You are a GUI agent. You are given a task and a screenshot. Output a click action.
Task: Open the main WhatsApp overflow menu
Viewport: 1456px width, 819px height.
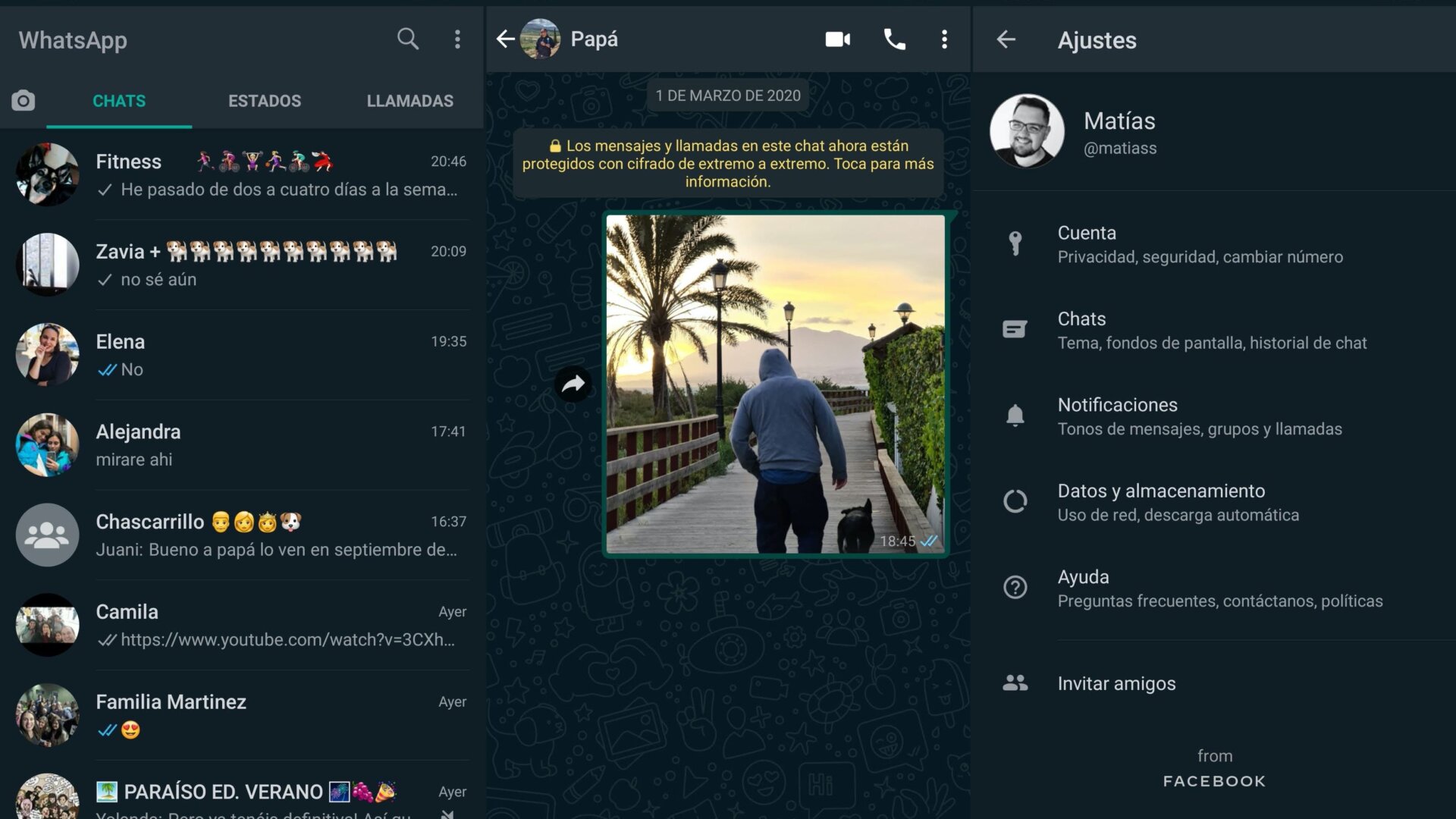tap(457, 39)
